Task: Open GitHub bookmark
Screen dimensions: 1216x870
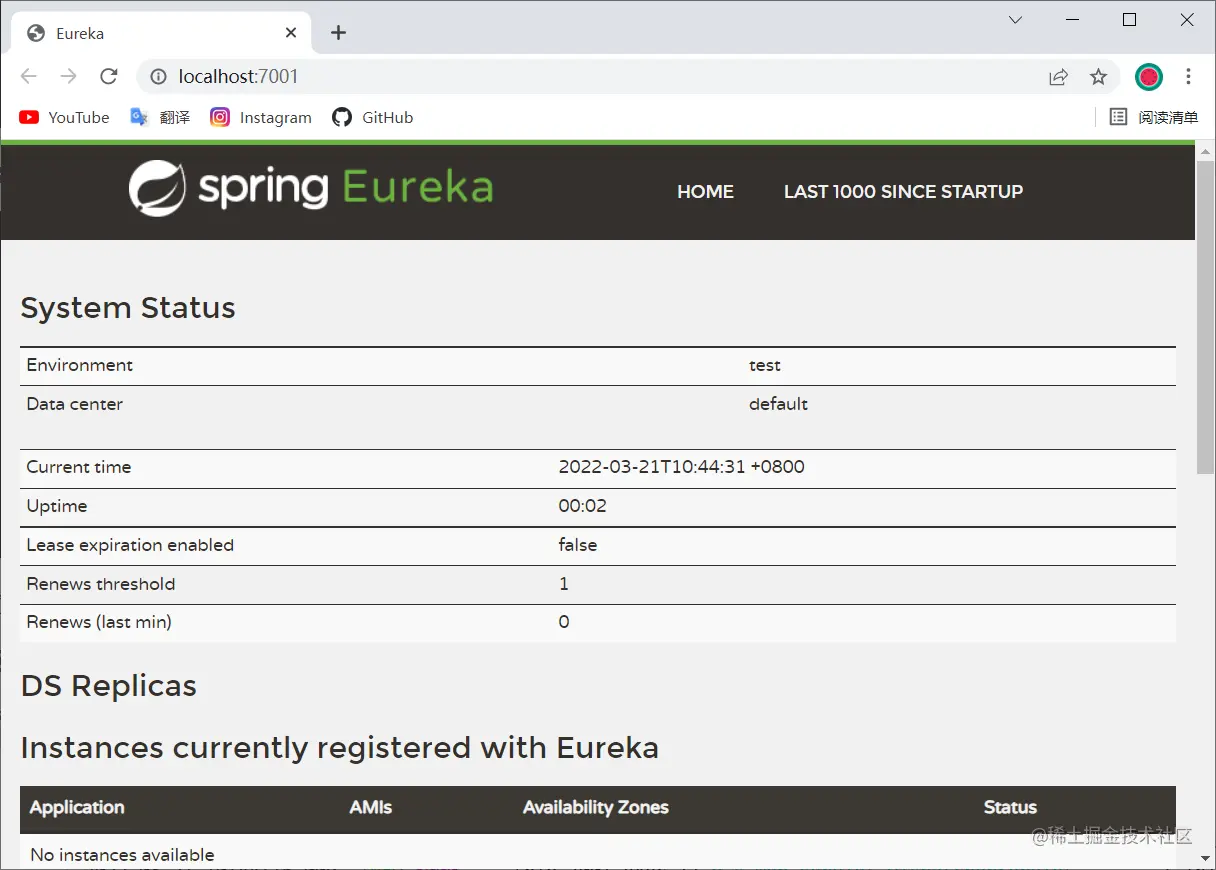Action: 373,117
